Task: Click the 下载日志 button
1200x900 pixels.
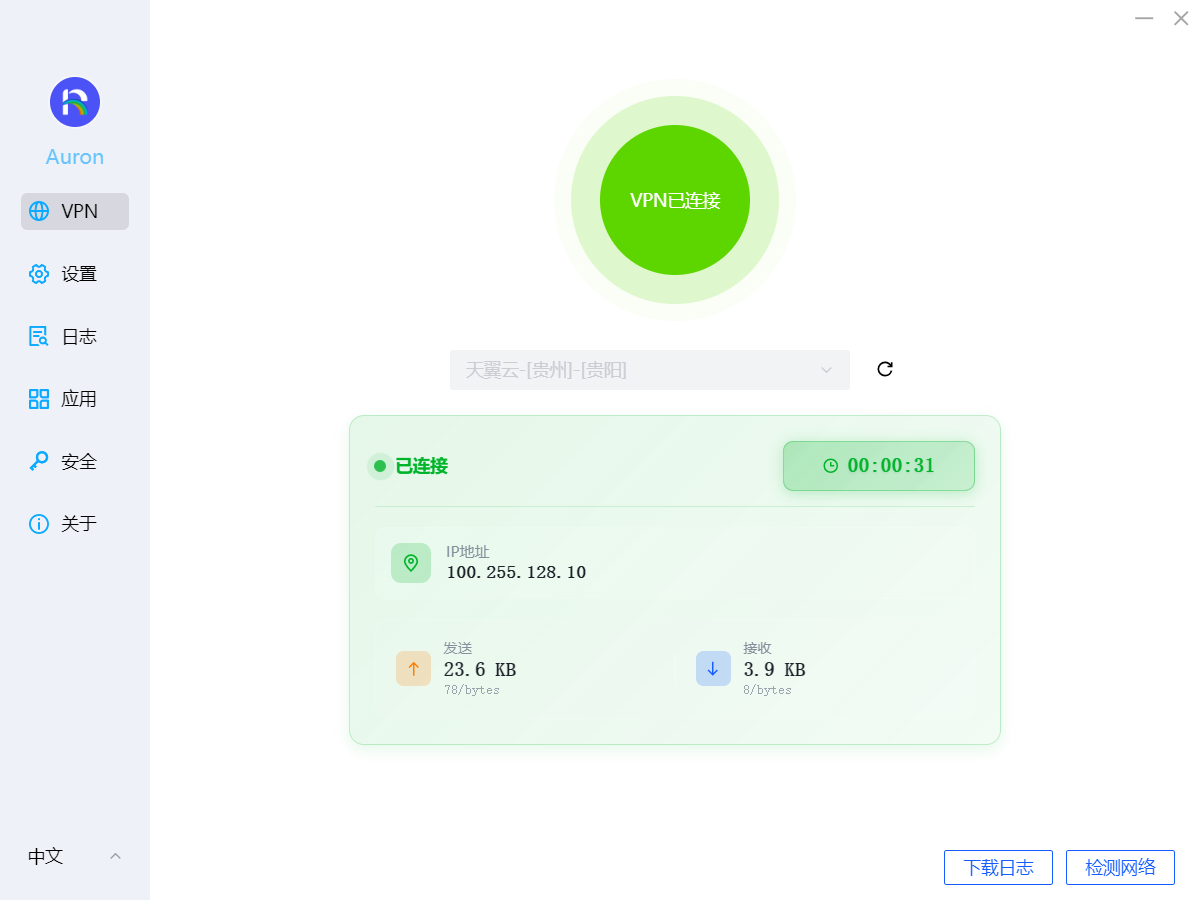Action: pyautogui.click(x=998, y=867)
